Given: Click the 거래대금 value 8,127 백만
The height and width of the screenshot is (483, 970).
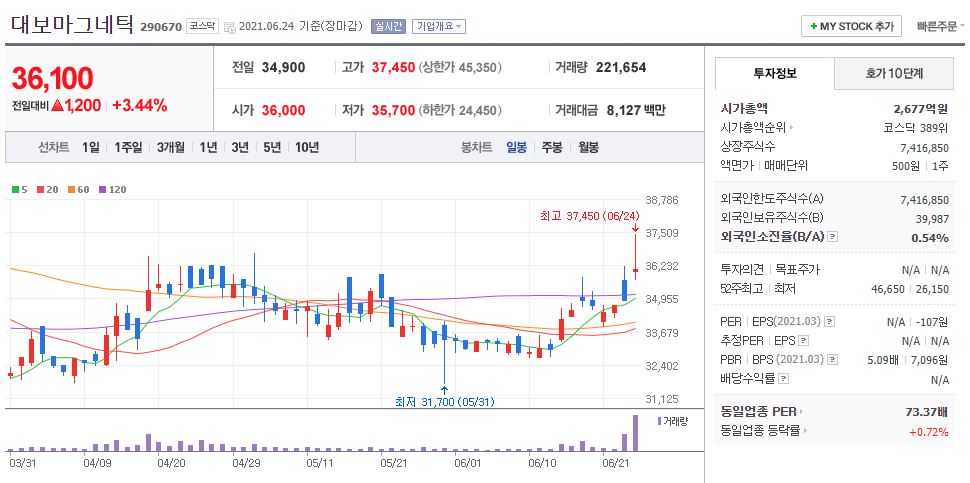Looking at the screenshot, I should pos(636,111).
